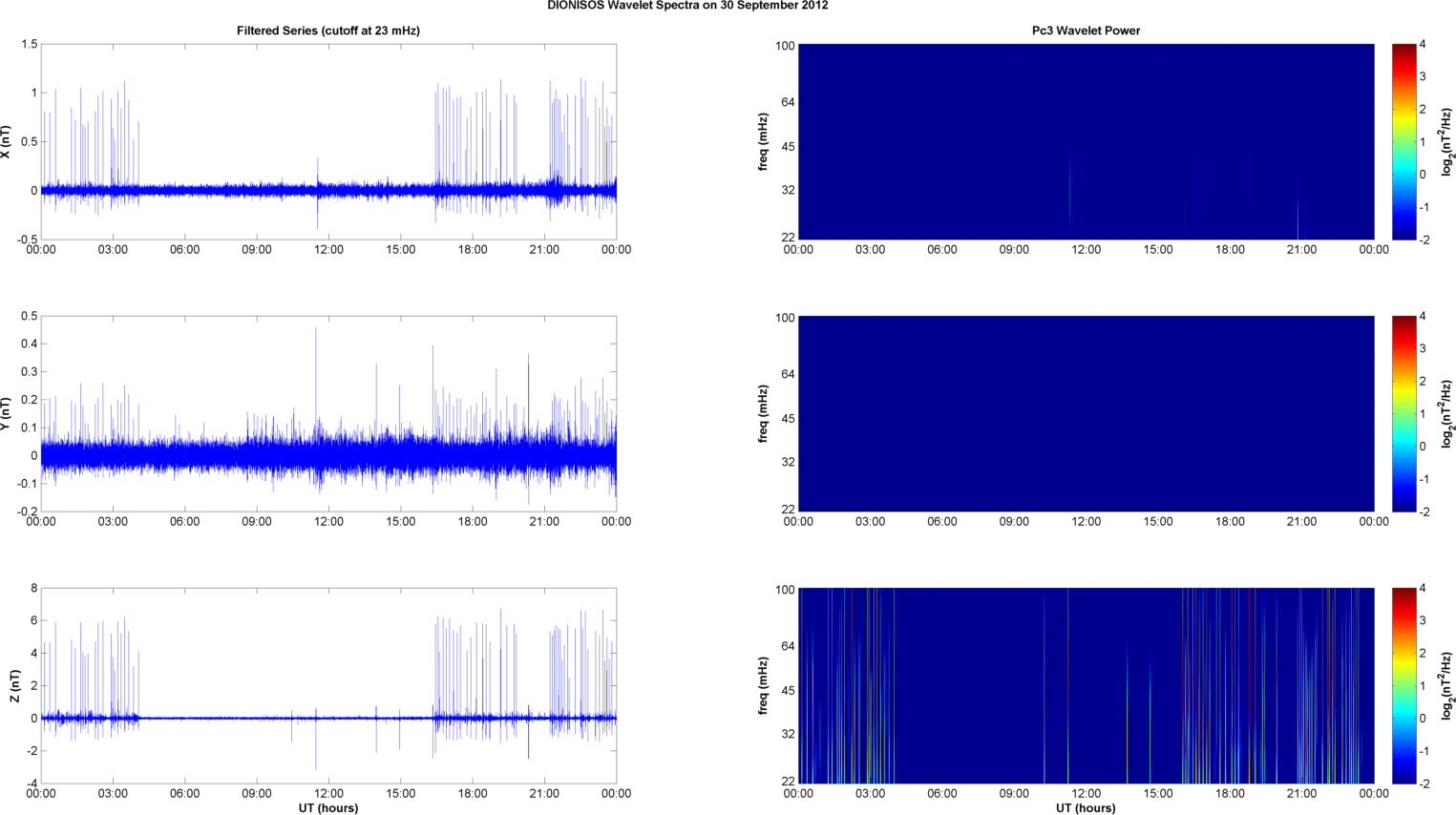Image resolution: width=1456 pixels, height=815 pixels.
Task: Click the -2 tick on the bottom colorbar
Action: (1424, 784)
